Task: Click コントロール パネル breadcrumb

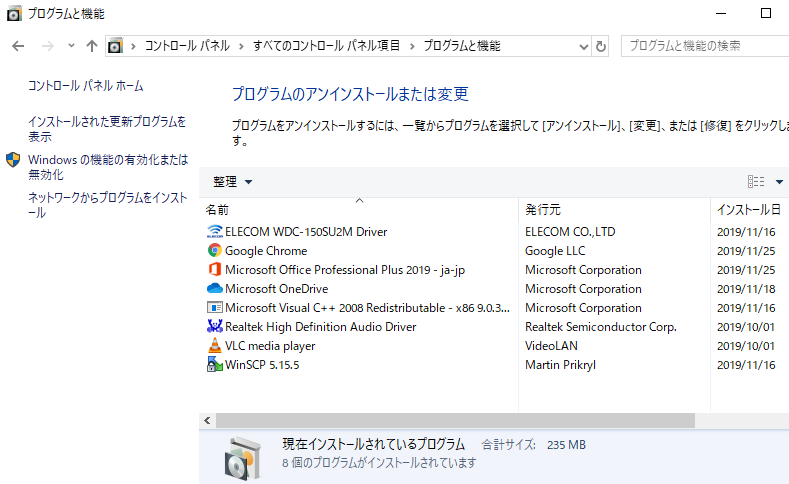Action: coord(187,46)
